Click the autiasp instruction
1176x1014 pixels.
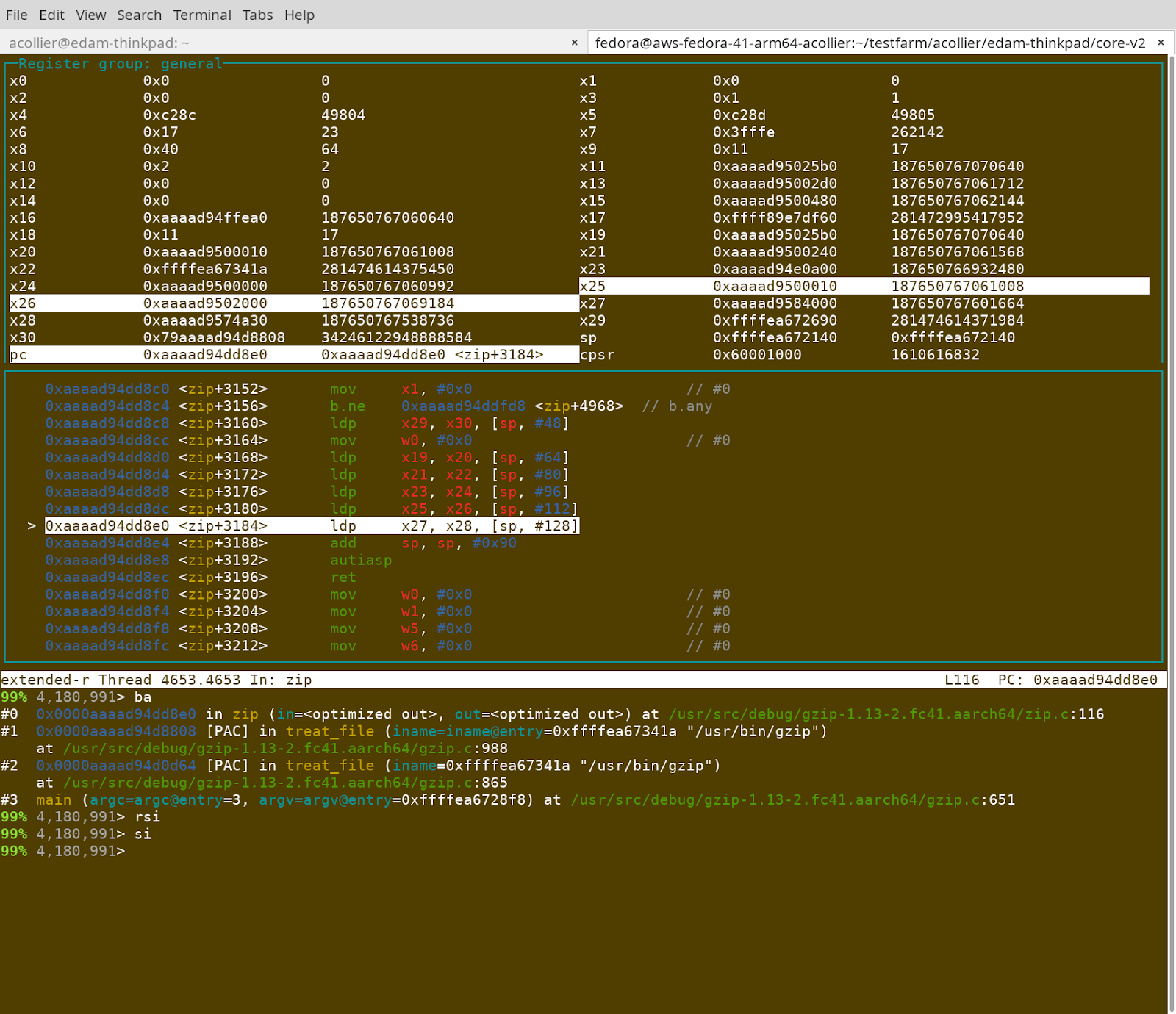pos(361,560)
